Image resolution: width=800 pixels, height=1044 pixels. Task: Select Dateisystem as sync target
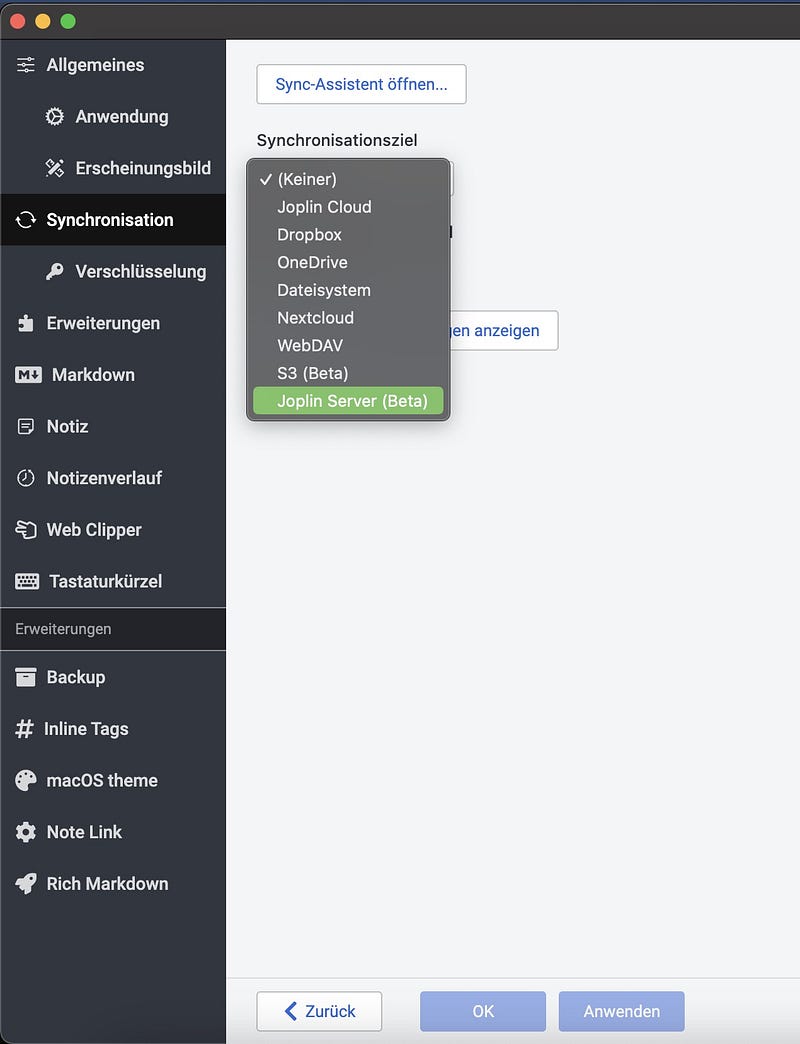348,290
